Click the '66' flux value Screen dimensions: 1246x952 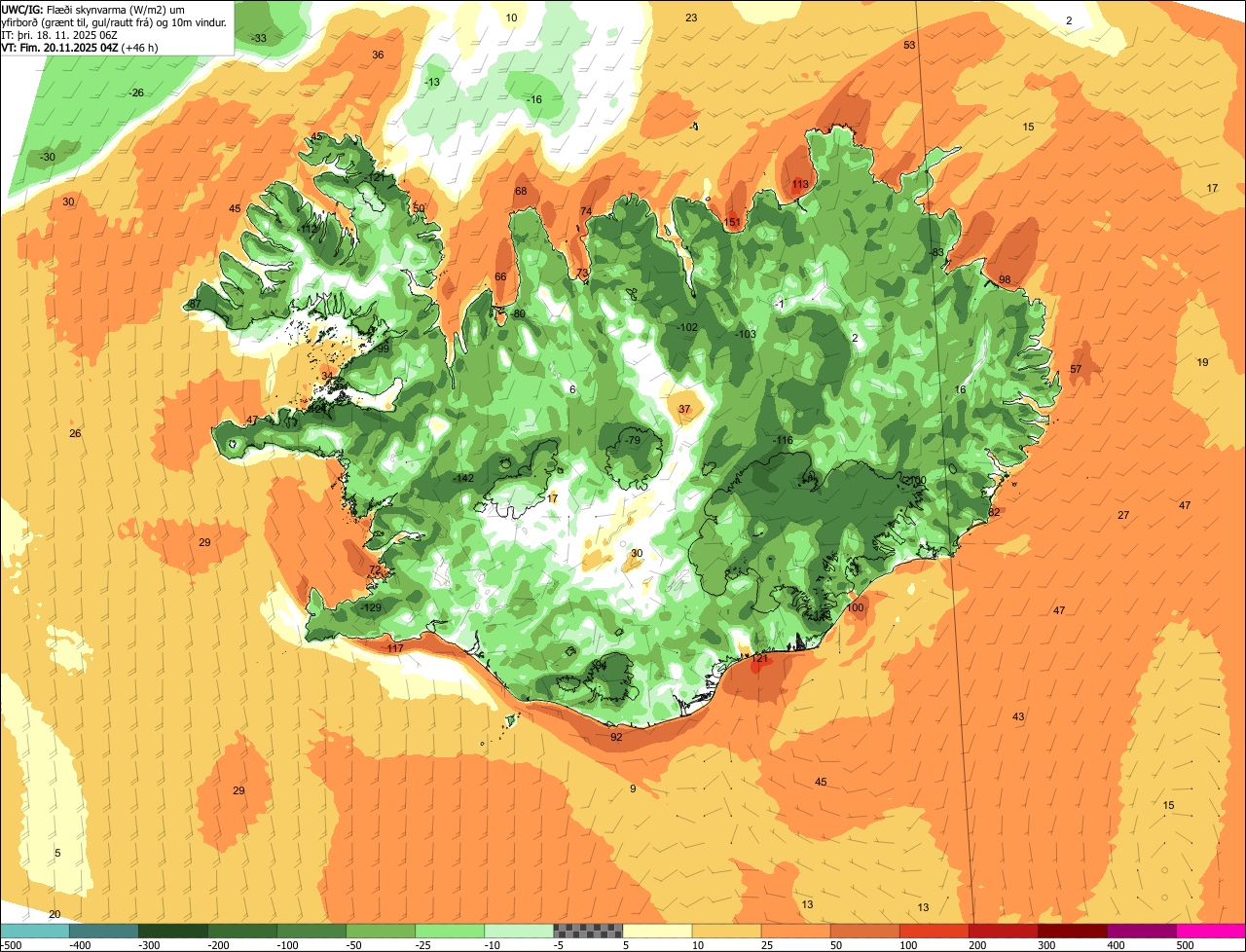click(x=500, y=276)
